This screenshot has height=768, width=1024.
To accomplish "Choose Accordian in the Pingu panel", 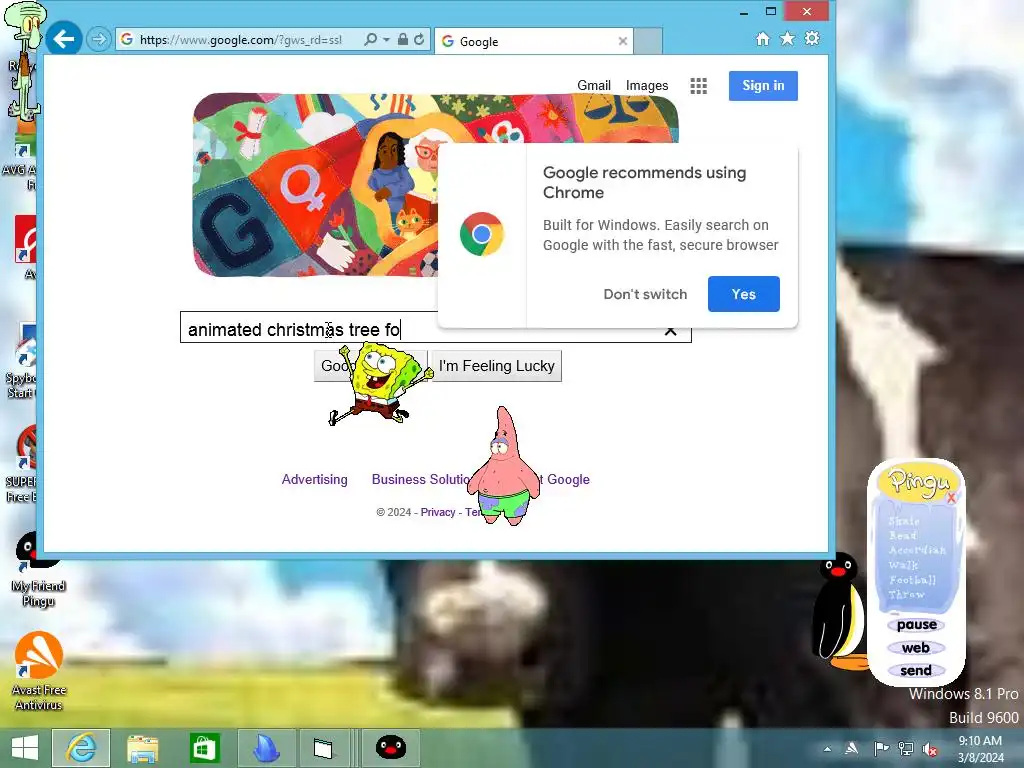I will 917,550.
